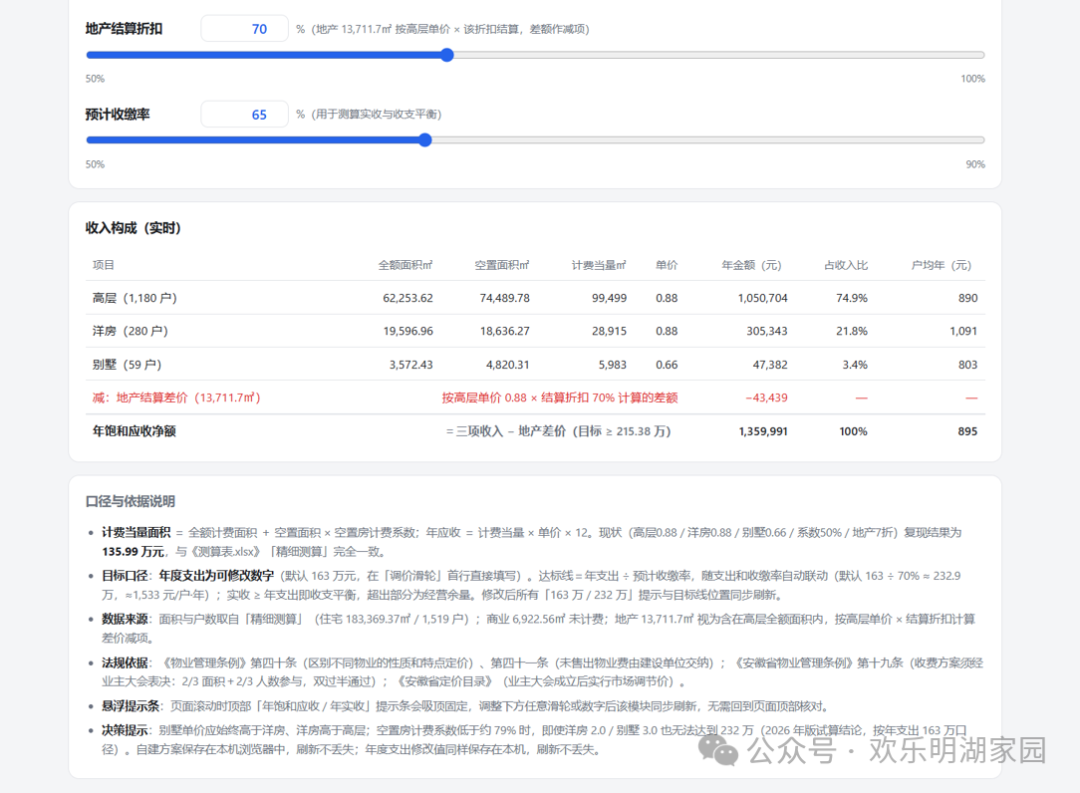Click the 地产结算折扣 slider handle
Viewport: 1080px width, 793px height.
click(x=447, y=55)
